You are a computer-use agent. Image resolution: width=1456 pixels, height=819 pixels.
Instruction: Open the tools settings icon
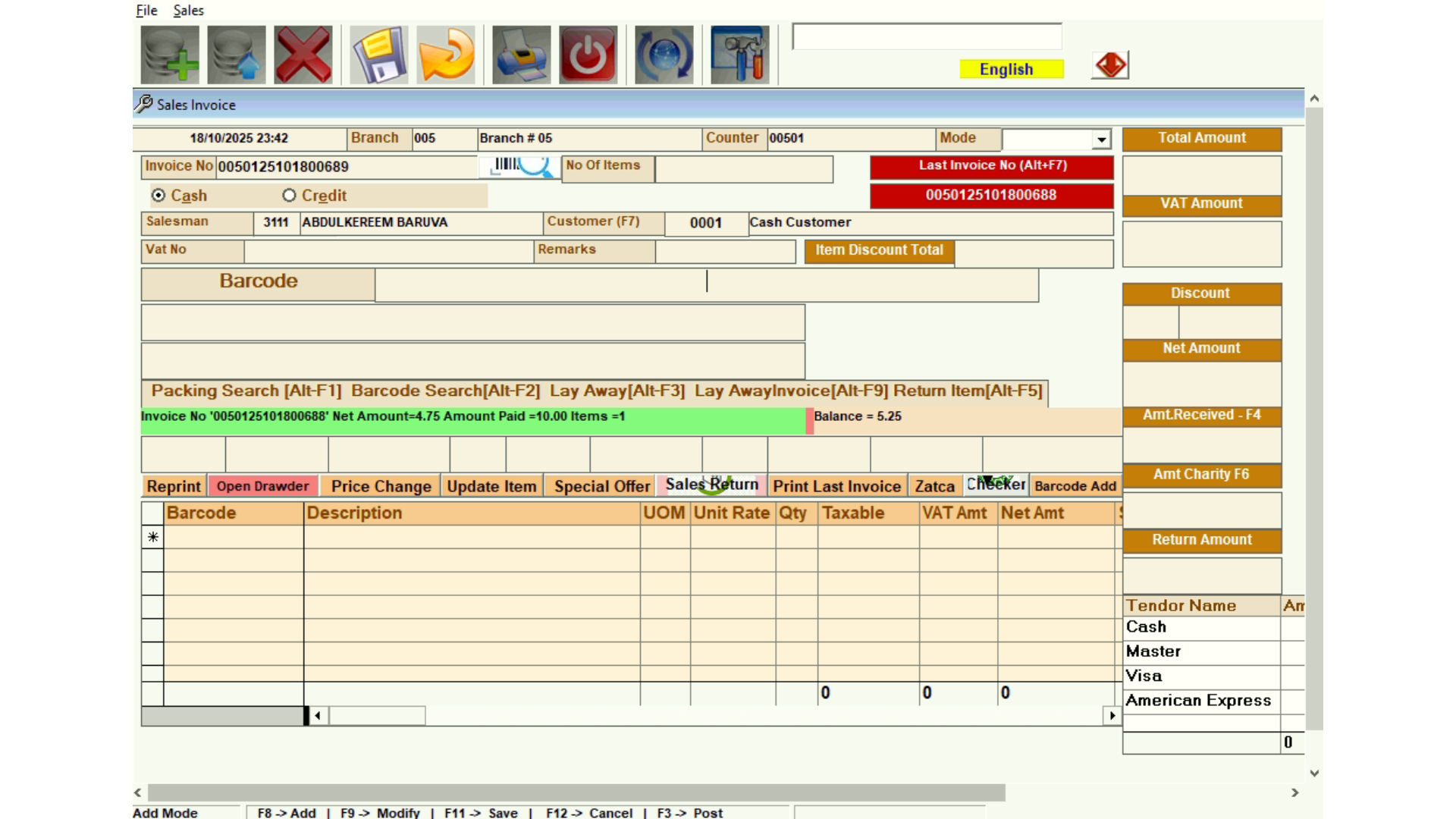click(x=740, y=55)
